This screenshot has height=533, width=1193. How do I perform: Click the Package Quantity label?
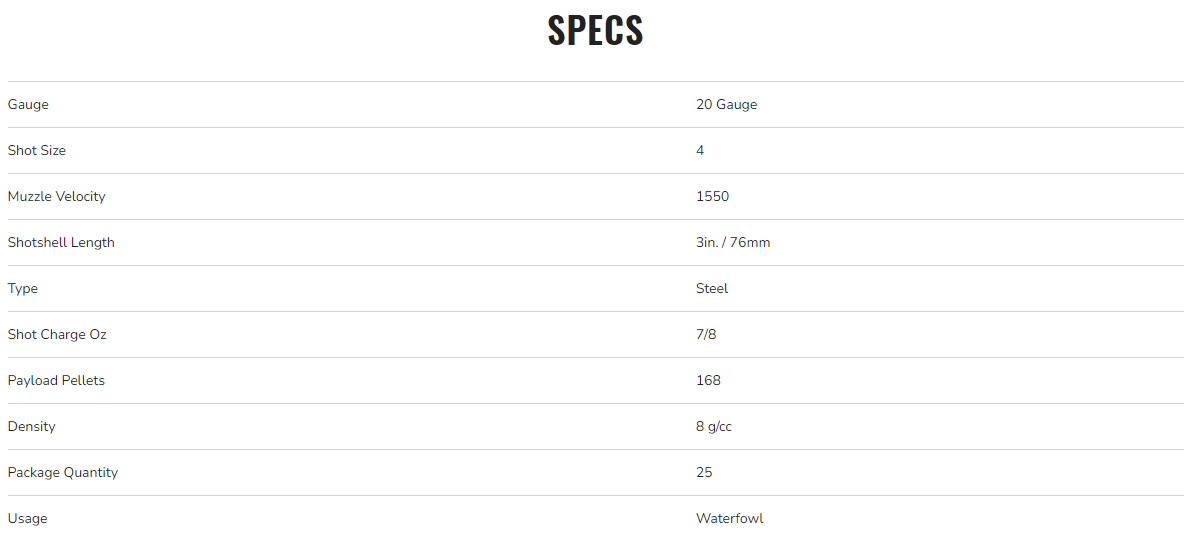point(63,473)
